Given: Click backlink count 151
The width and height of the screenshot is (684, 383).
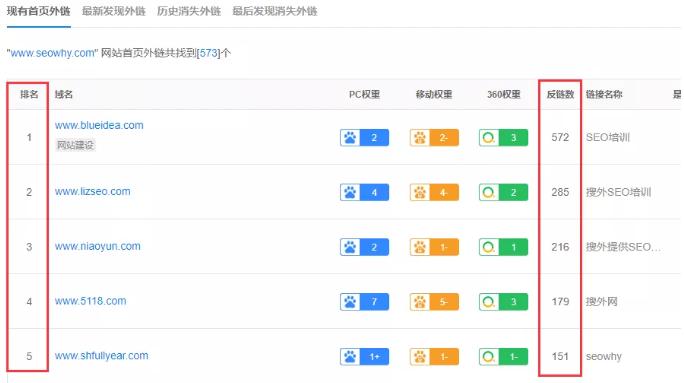Looking at the screenshot, I should pos(560,357).
